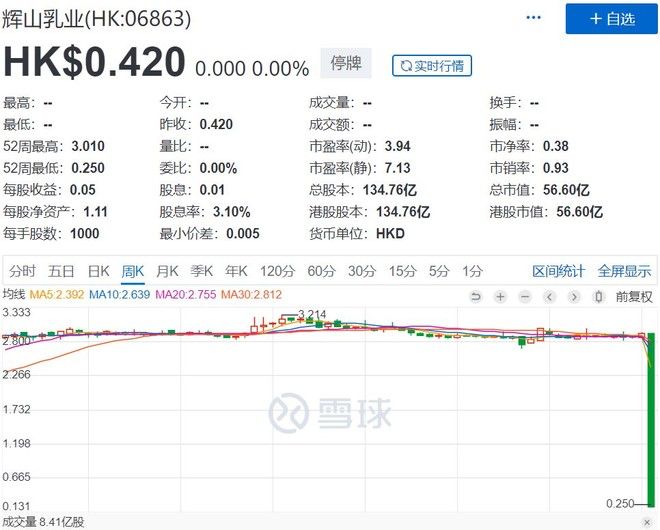Screen dimensions: 660x530
Task: Open the 前复权 adjustment dropdown
Action: click(634, 297)
